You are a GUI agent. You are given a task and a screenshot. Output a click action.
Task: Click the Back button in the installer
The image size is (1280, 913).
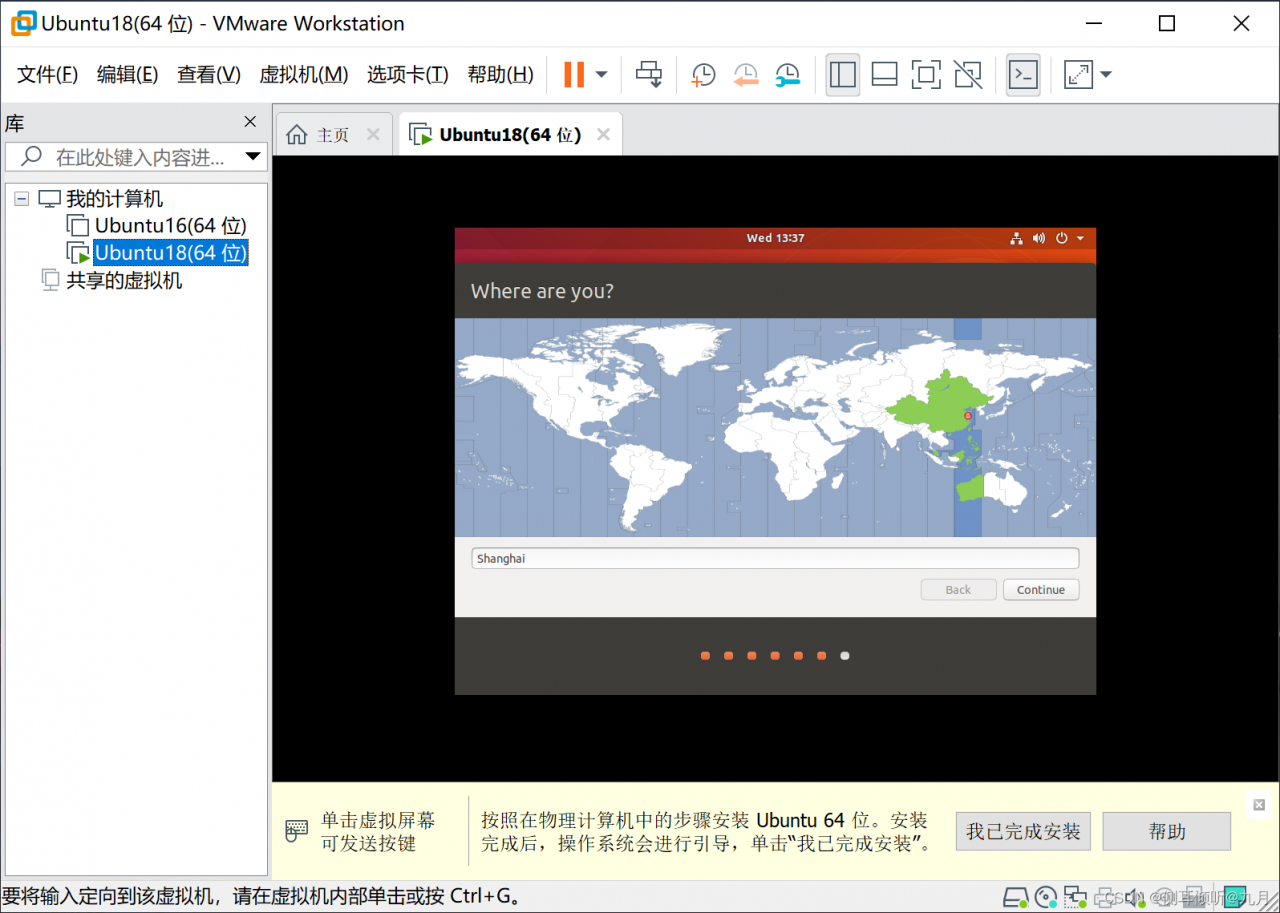[x=958, y=590]
